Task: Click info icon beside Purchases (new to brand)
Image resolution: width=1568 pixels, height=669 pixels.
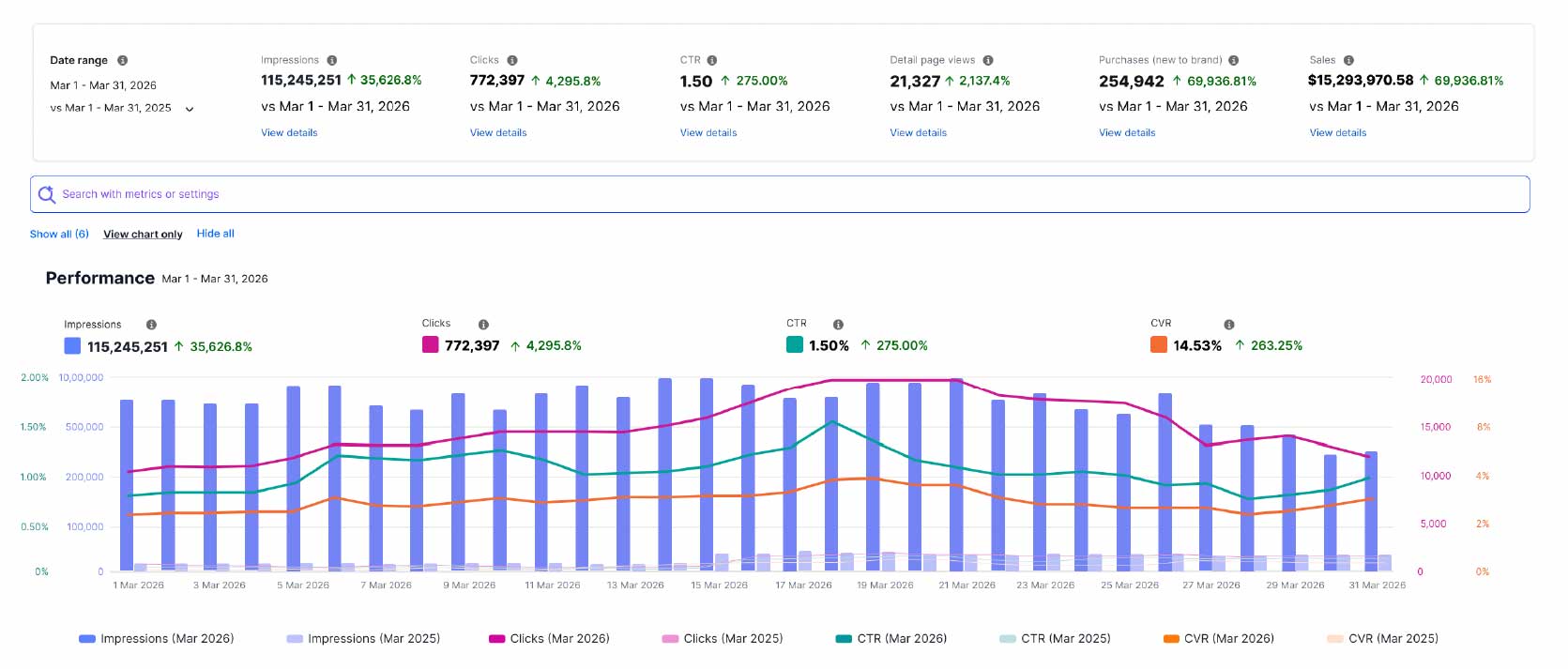Action: [1234, 60]
